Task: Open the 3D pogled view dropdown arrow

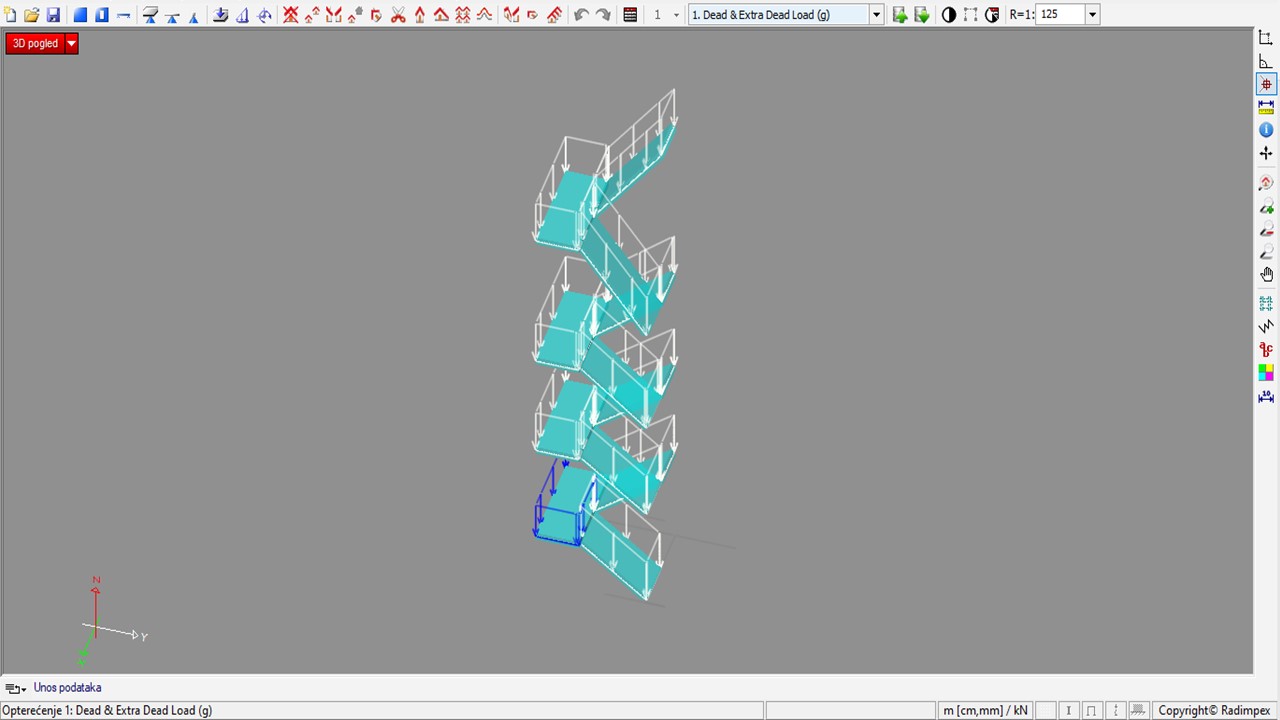Action: click(71, 44)
